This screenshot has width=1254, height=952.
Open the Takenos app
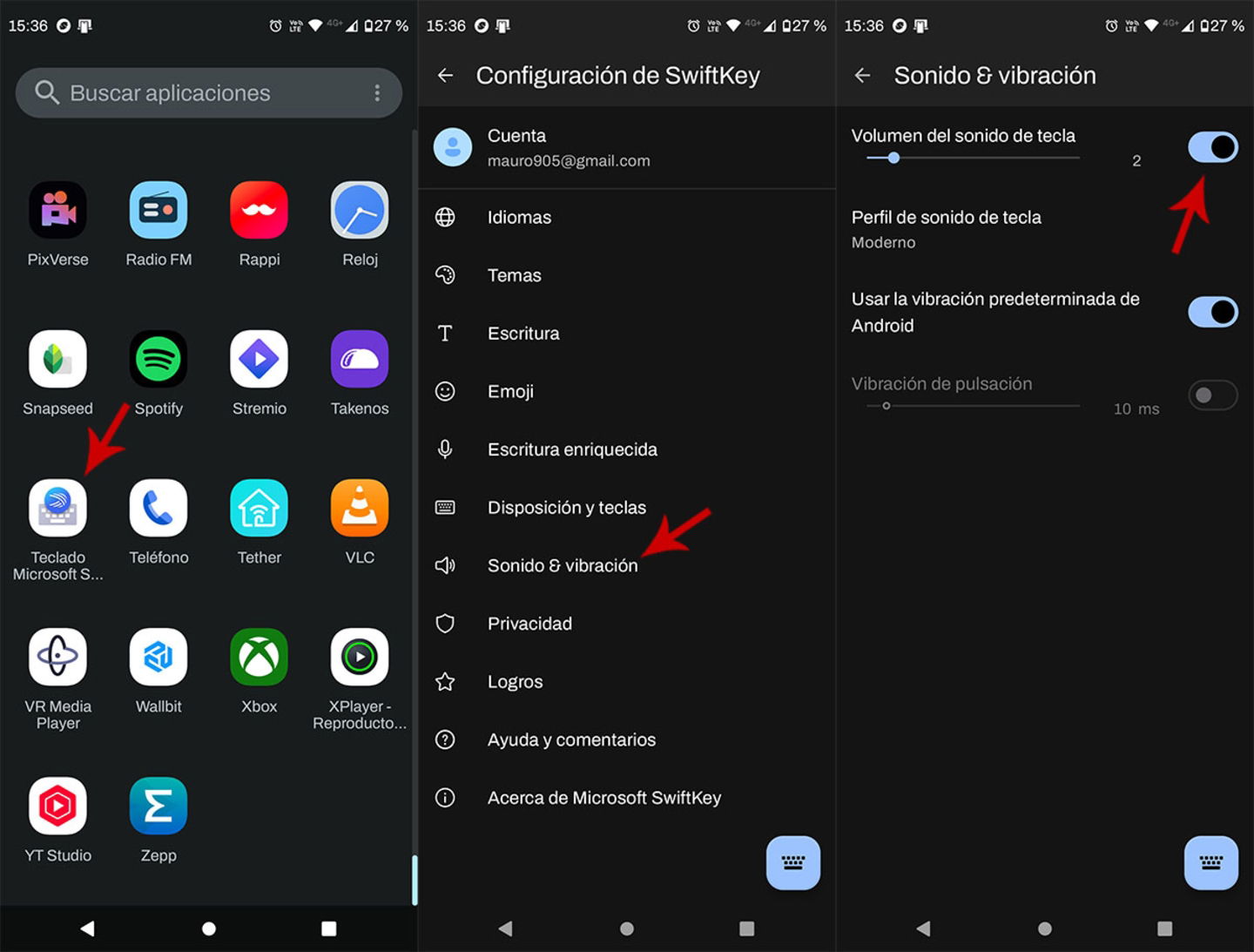[360, 359]
